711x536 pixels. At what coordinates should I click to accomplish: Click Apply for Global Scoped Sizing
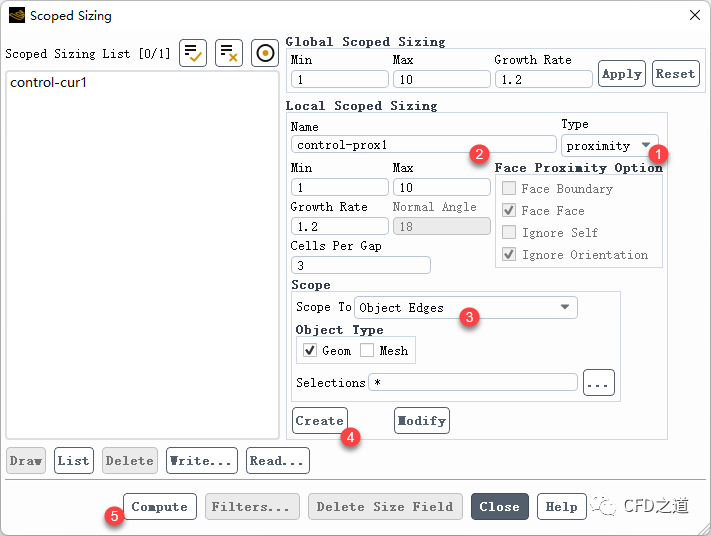[622, 73]
